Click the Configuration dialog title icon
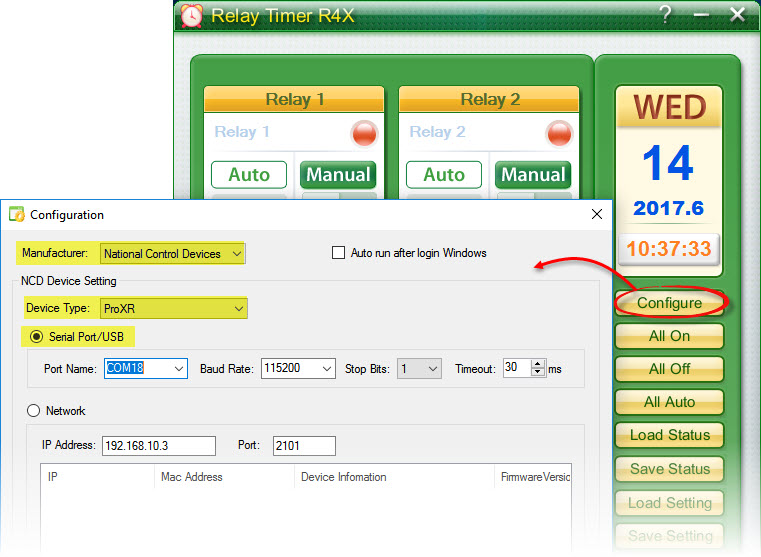This screenshot has width=761, height=557. pyautogui.click(x=17, y=214)
